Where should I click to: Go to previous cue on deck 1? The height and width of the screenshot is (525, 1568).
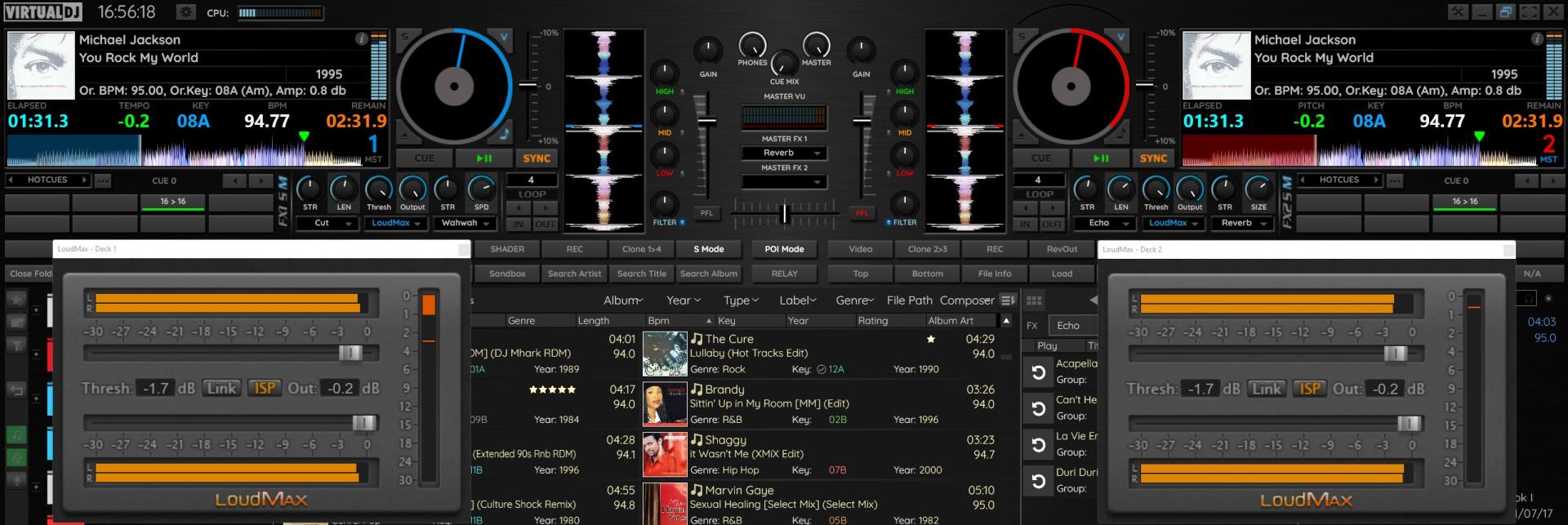click(234, 180)
